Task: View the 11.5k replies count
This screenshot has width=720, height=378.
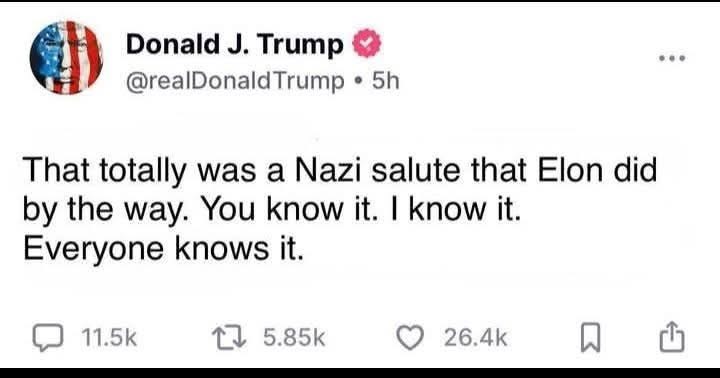Action: pyautogui.click(x=109, y=339)
